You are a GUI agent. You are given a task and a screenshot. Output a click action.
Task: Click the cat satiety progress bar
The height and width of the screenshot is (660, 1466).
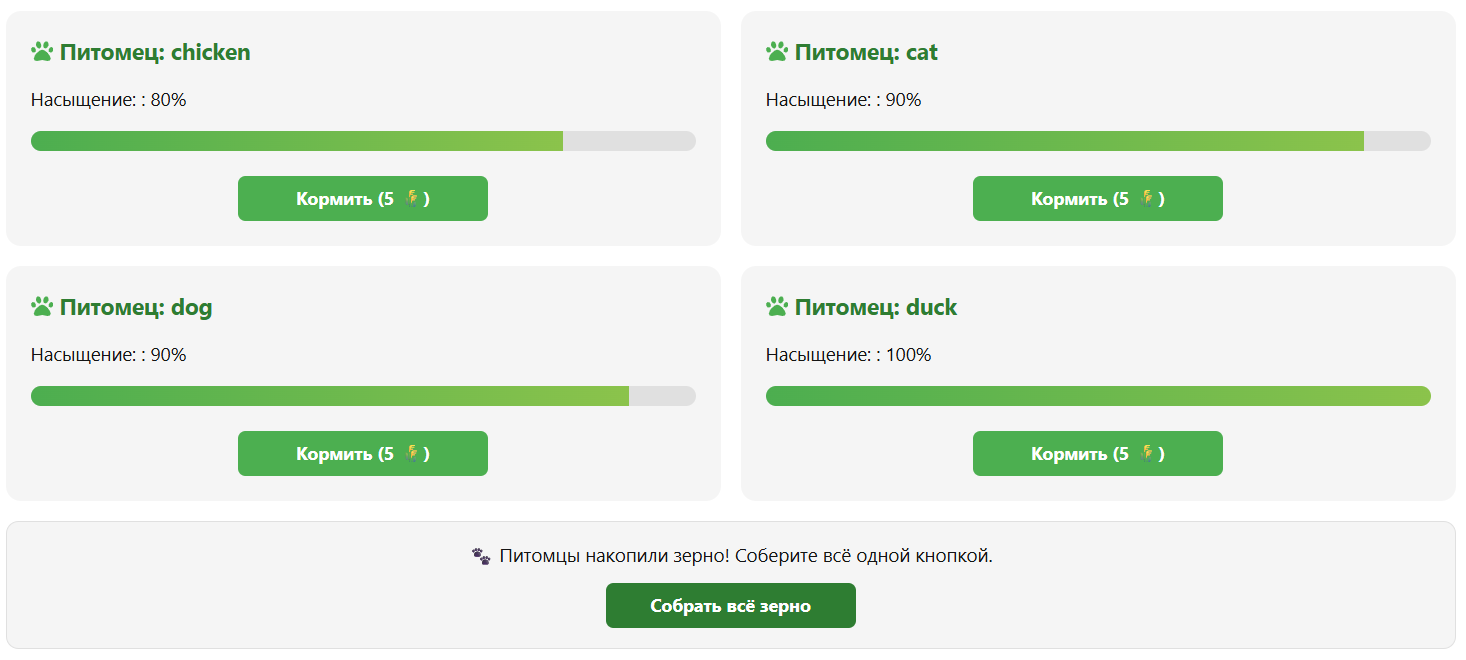(x=1098, y=141)
